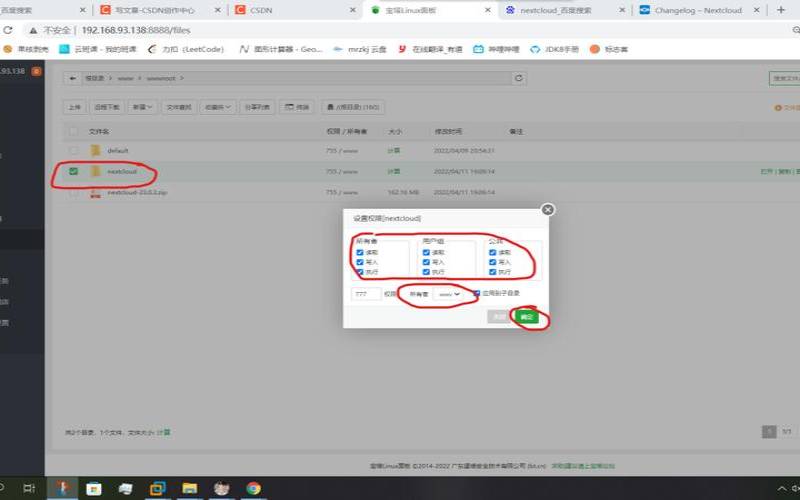Click the remote download button
Viewport: 800px width, 500px height.
point(107,107)
